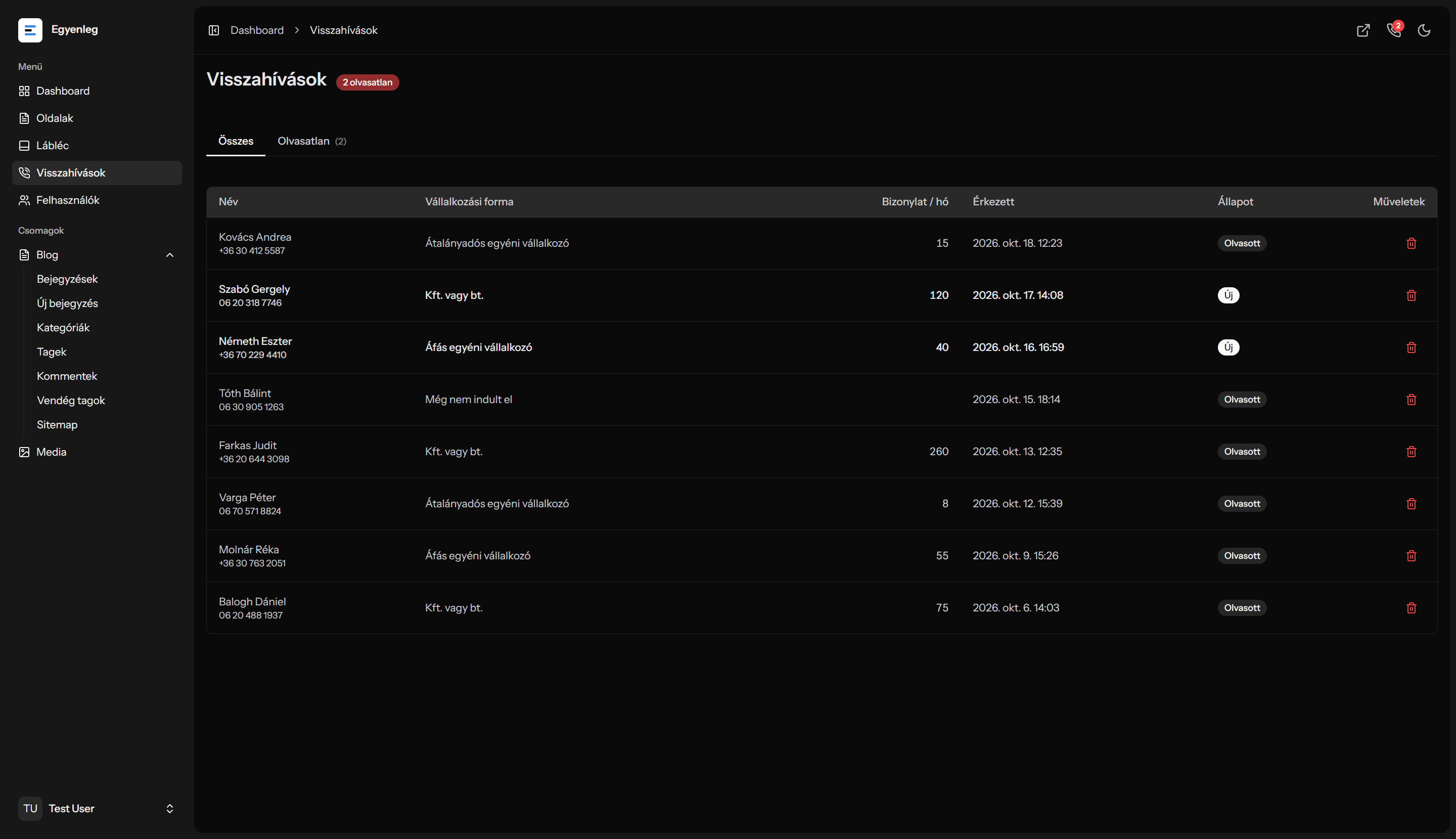The height and width of the screenshot is (839, 1456).
Task: Click the Új badge for Szabó Gergely
Action: (1228, 295)
